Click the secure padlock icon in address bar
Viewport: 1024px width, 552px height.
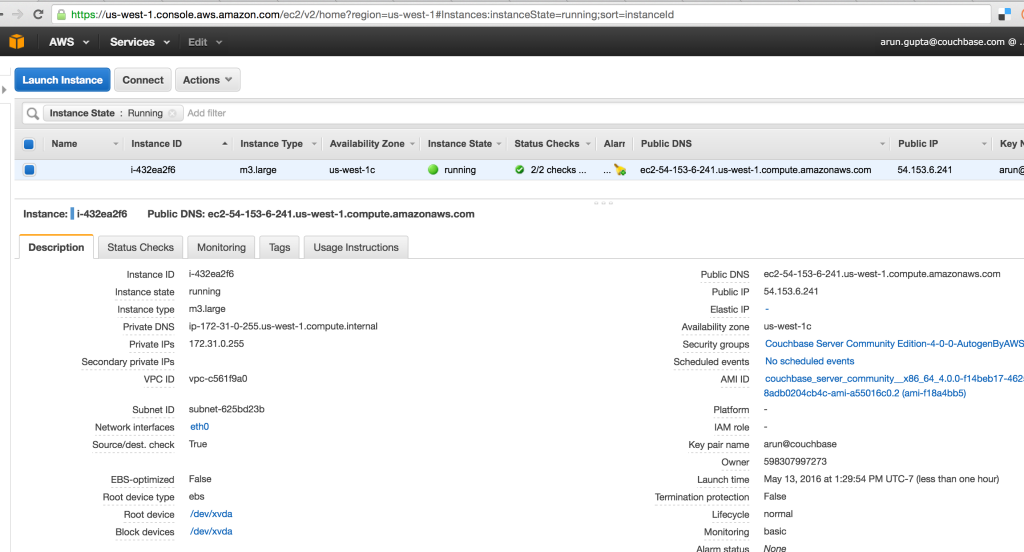(x=61, y=14)
